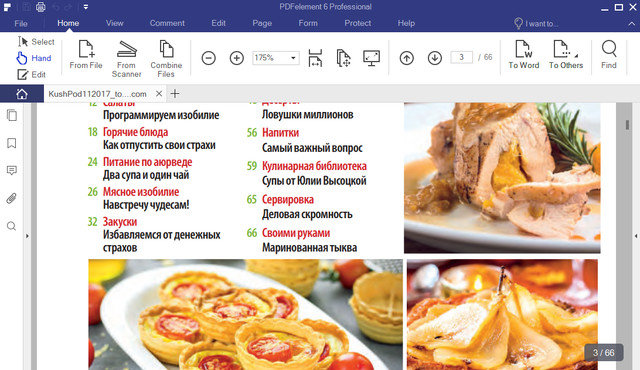Switch to the Protect tab
Screen dimensions: 640x370
tap(358, 23)
